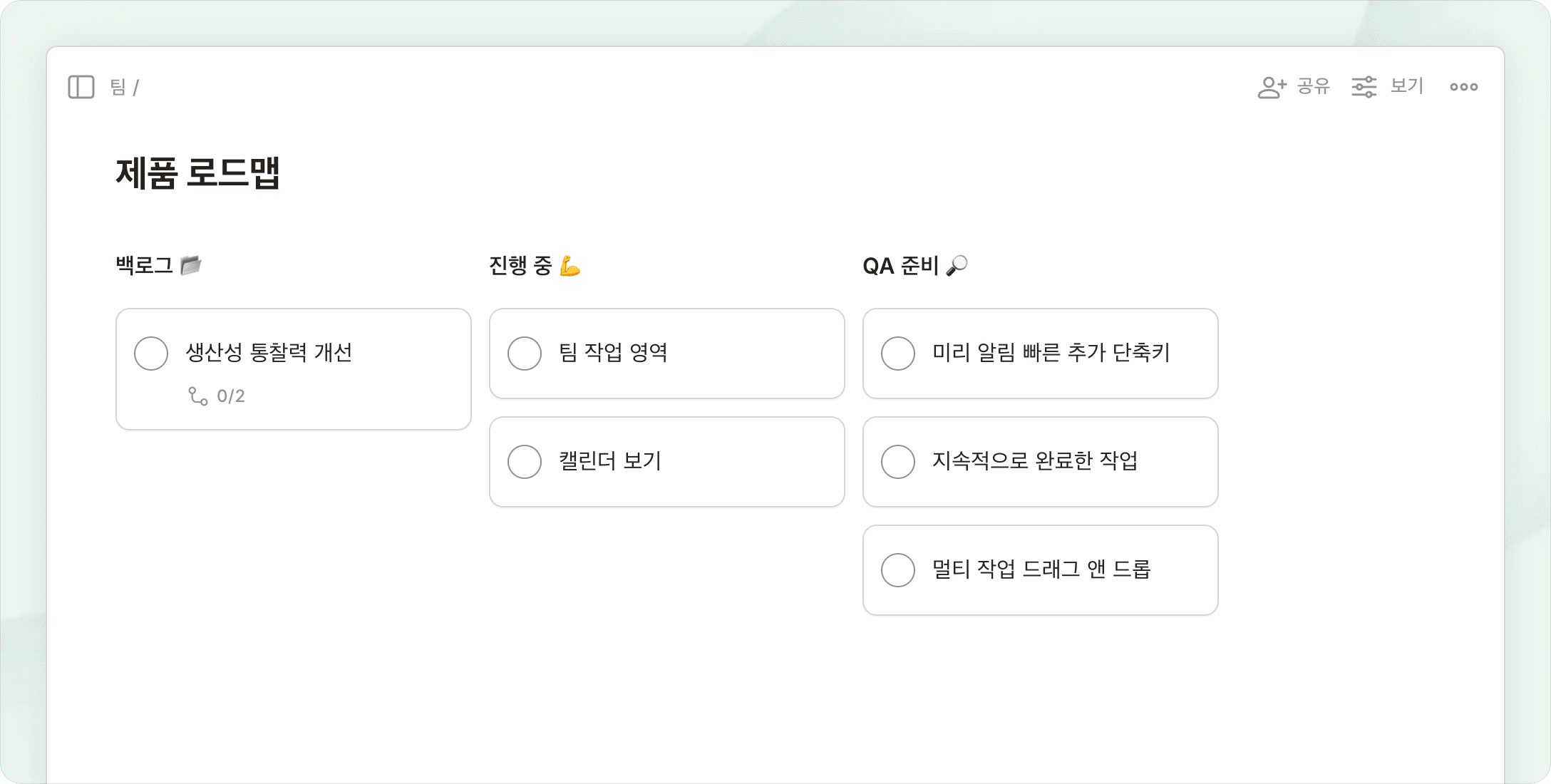
Task: Click the flexed arm emoji beside 진행 중
Action: click(x=570, y=266)
